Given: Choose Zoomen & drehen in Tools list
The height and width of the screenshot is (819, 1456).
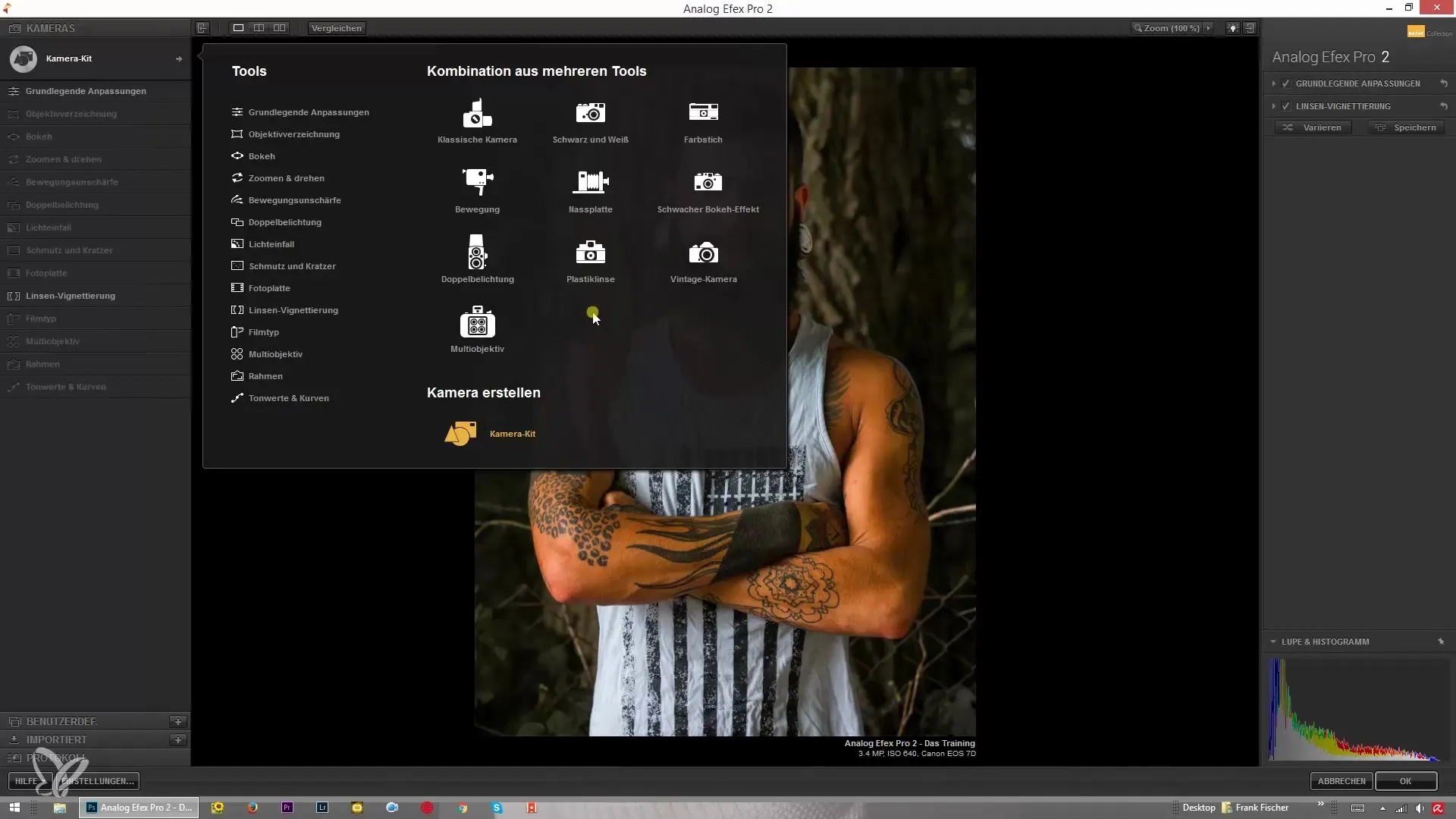Looking at the screenshot, I should tap(278, 178).
